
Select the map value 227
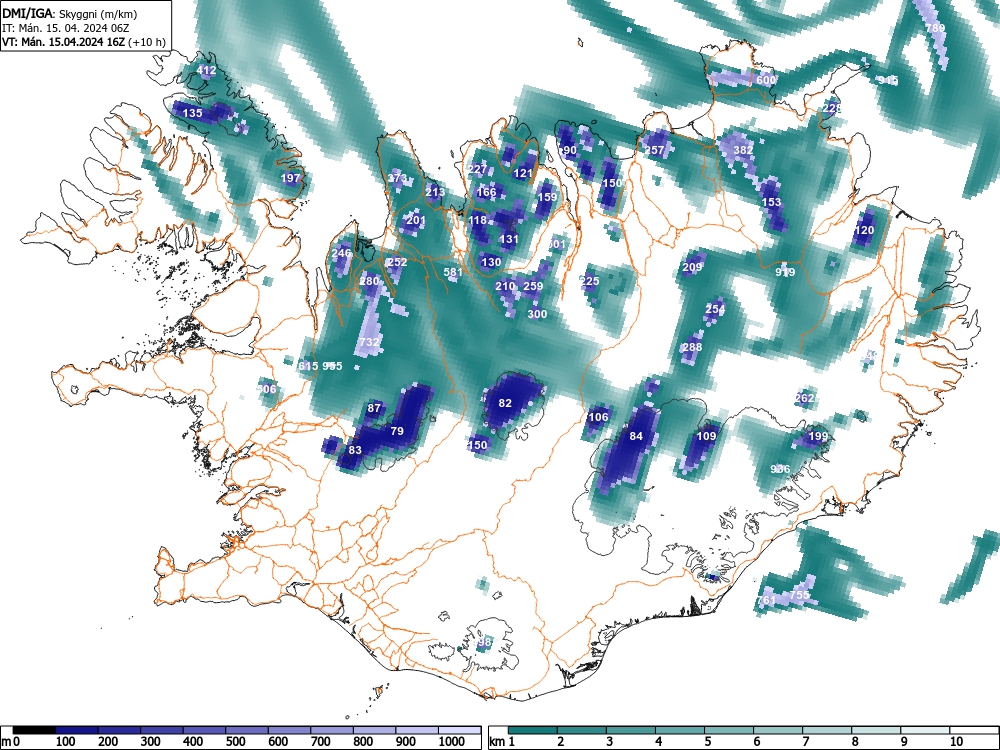click(x=478, y=169)
